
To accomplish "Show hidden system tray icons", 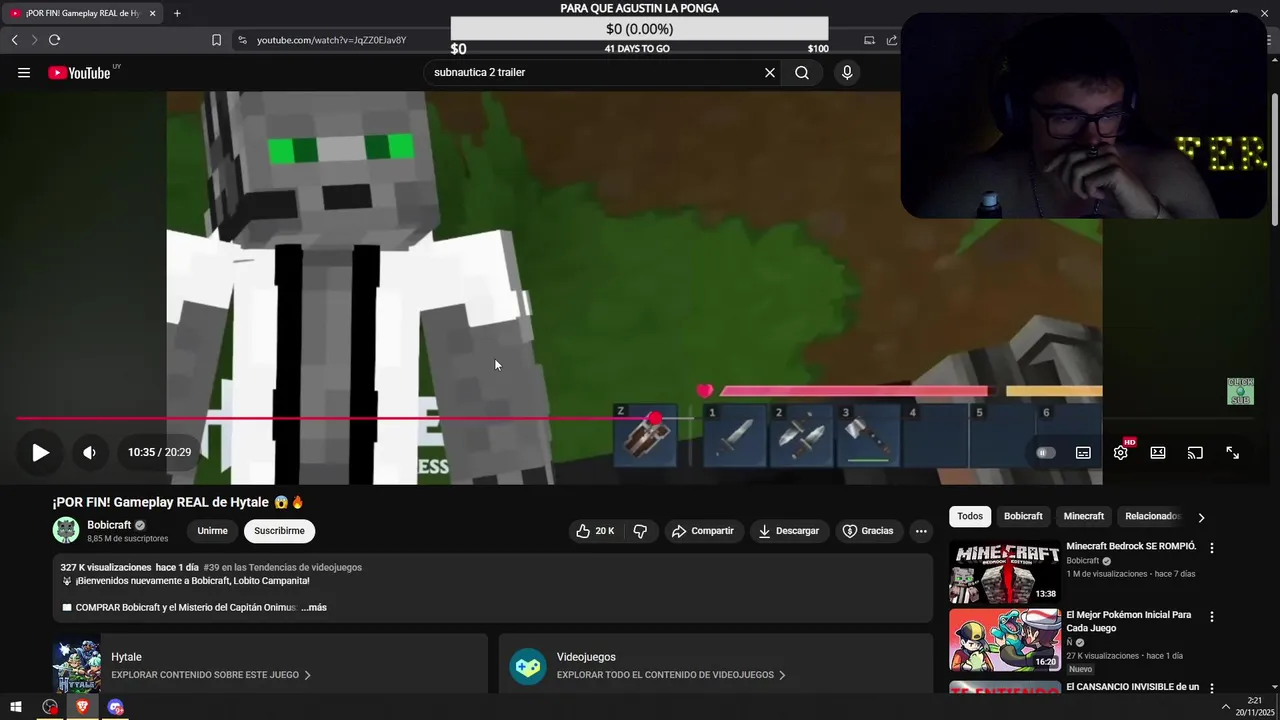I will tap(1226, 707).
